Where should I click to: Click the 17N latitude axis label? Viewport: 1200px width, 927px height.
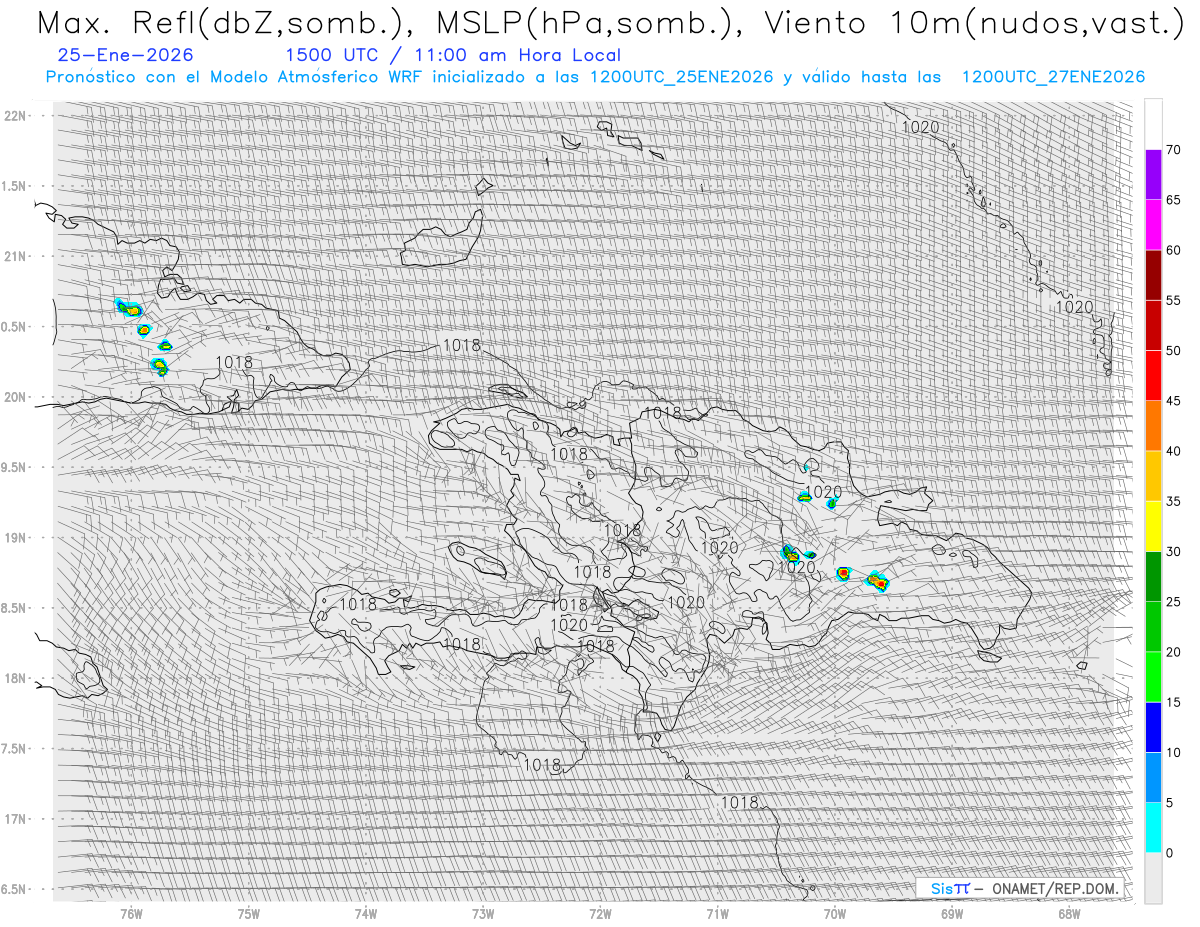pos(16,819)
